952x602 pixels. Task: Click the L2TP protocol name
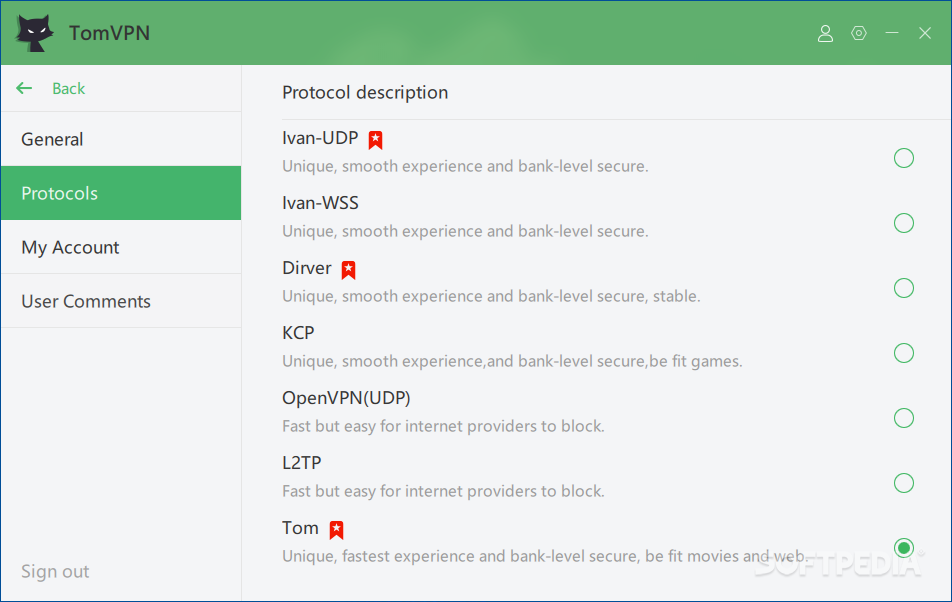coord(302,463)
